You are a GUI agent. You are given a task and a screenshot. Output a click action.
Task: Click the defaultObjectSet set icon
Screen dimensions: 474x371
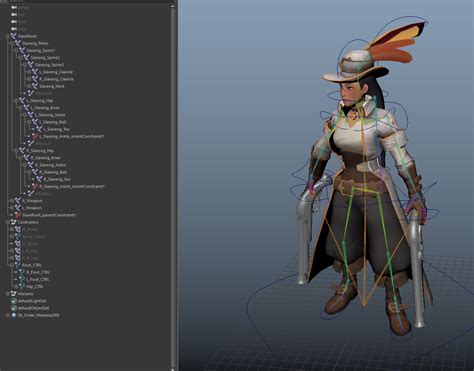tap(14, 308)
